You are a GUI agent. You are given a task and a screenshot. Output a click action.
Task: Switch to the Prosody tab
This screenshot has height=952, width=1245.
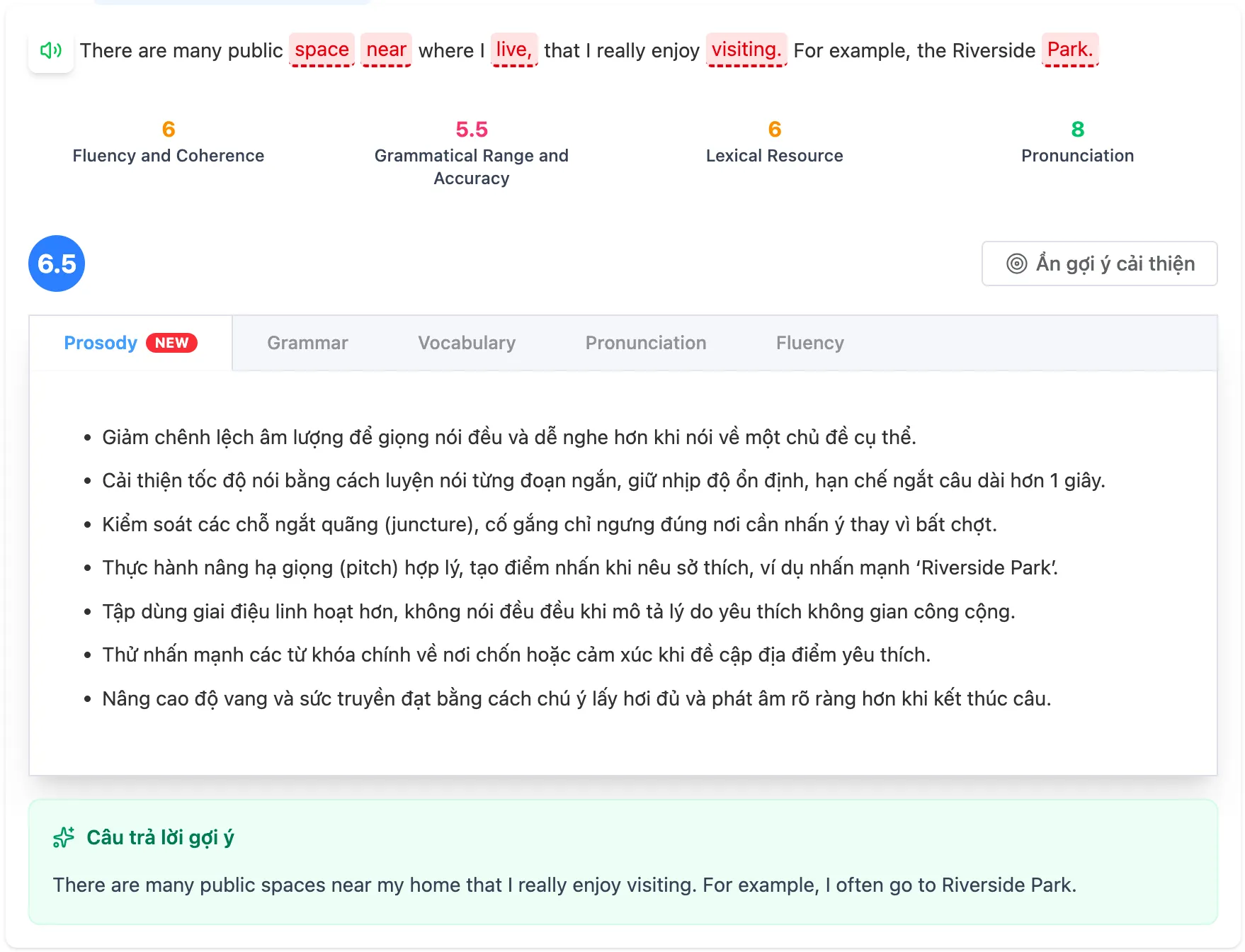coord(130,343)
